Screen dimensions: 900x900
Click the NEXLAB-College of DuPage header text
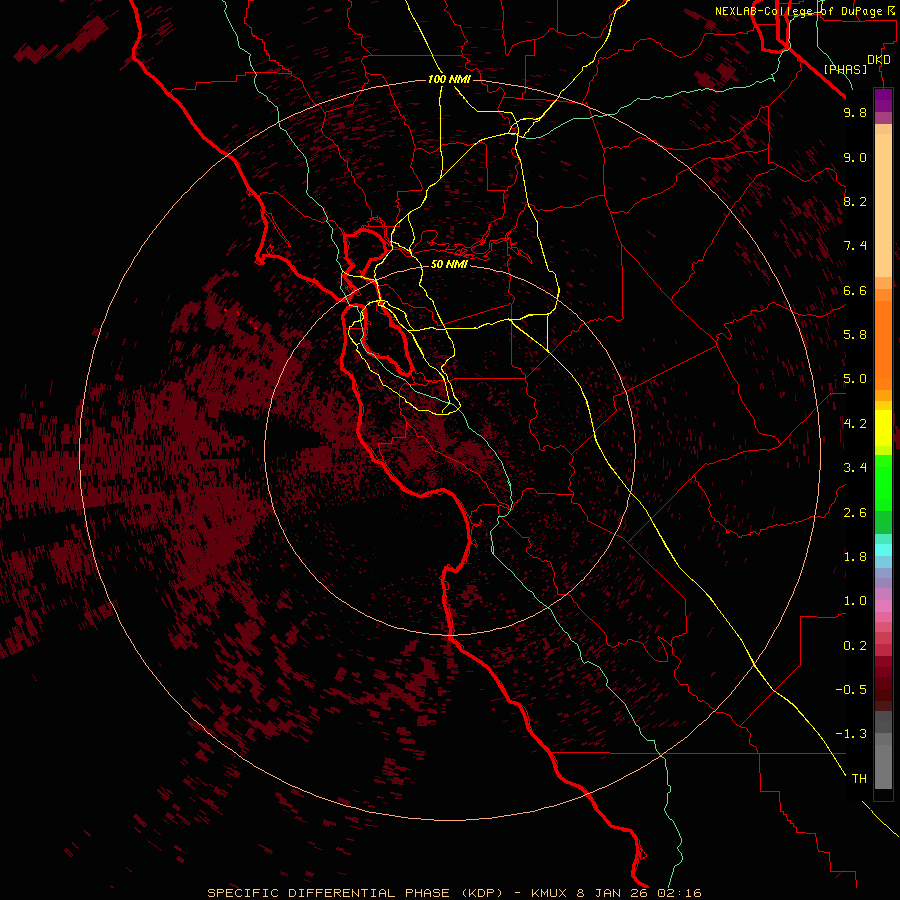(x=798, y=11)
